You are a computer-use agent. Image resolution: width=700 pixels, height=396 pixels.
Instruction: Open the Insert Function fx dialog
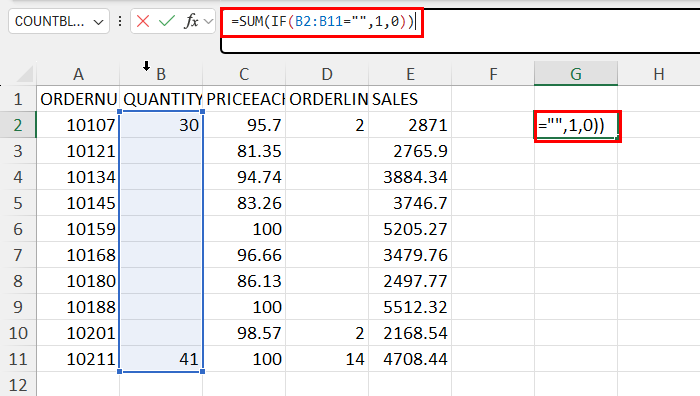coord(191,21)
